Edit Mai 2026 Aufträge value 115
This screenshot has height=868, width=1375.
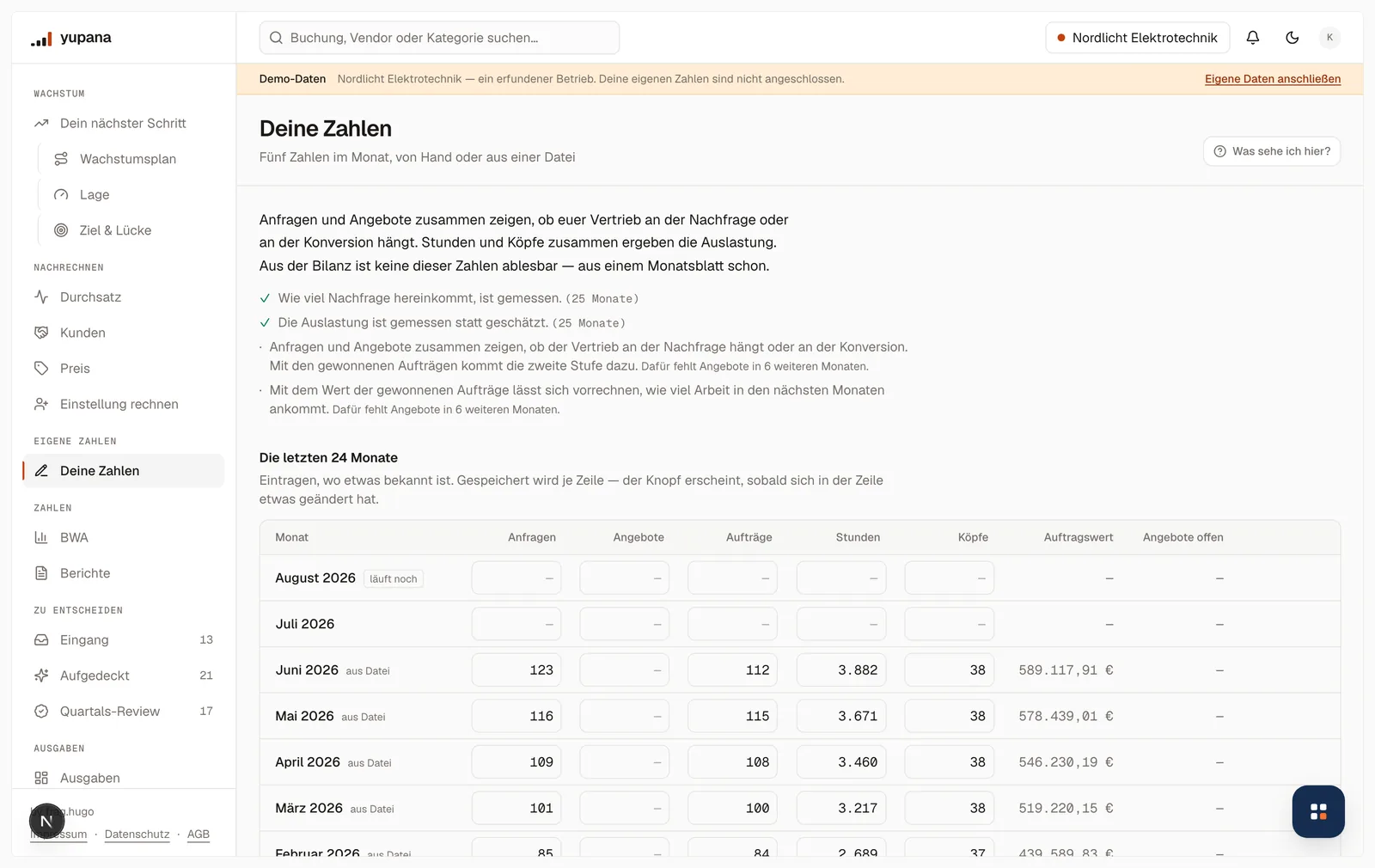point(733,716)
